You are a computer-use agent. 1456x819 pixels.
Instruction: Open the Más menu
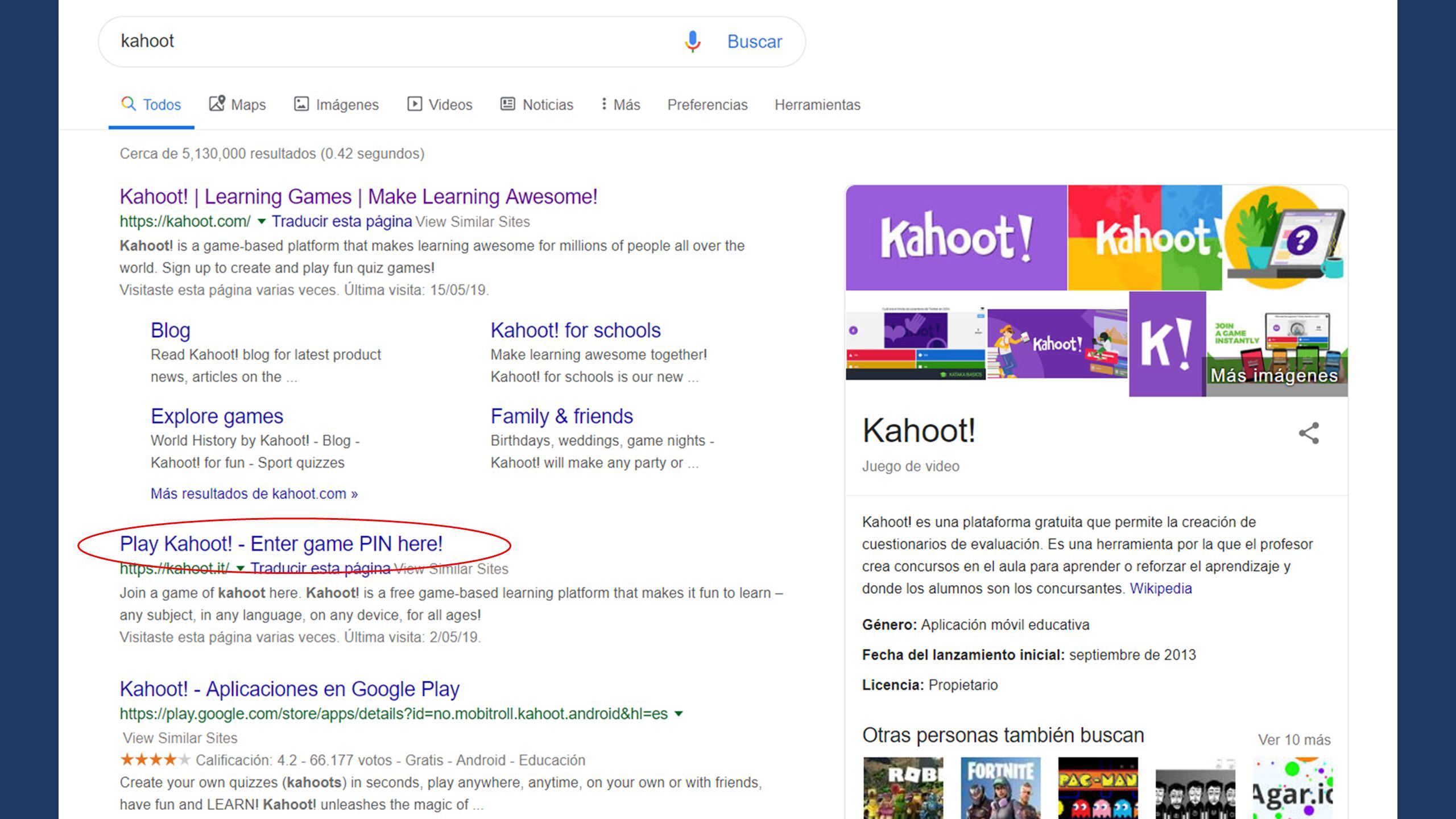[621, 105]
